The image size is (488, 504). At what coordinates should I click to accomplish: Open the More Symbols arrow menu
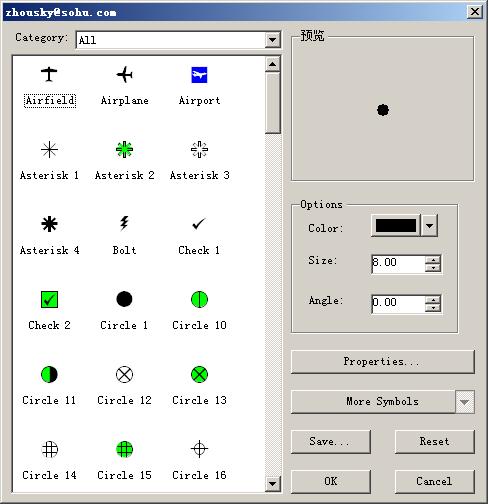465,402
